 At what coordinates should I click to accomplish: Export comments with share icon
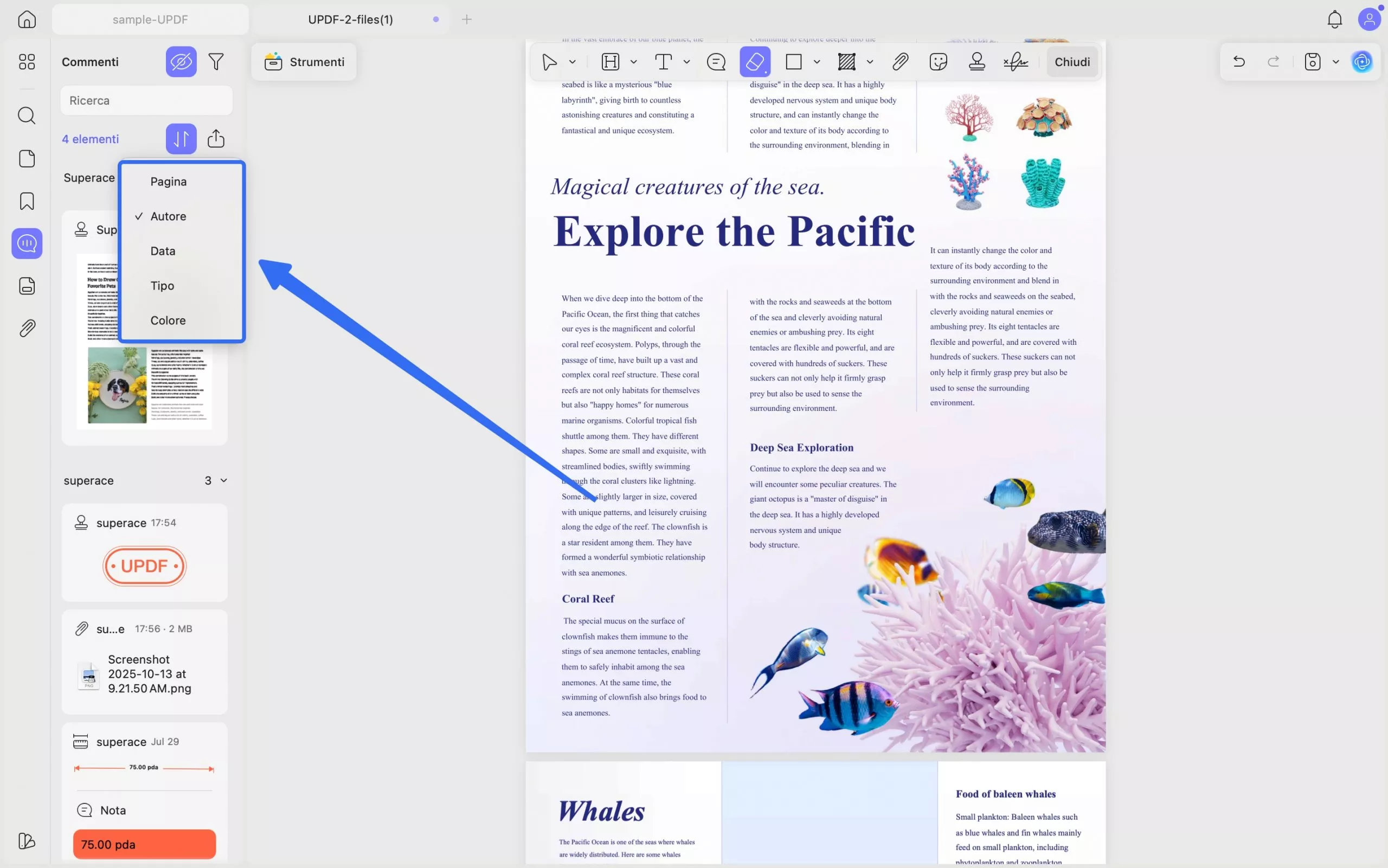tap(216, 138)
